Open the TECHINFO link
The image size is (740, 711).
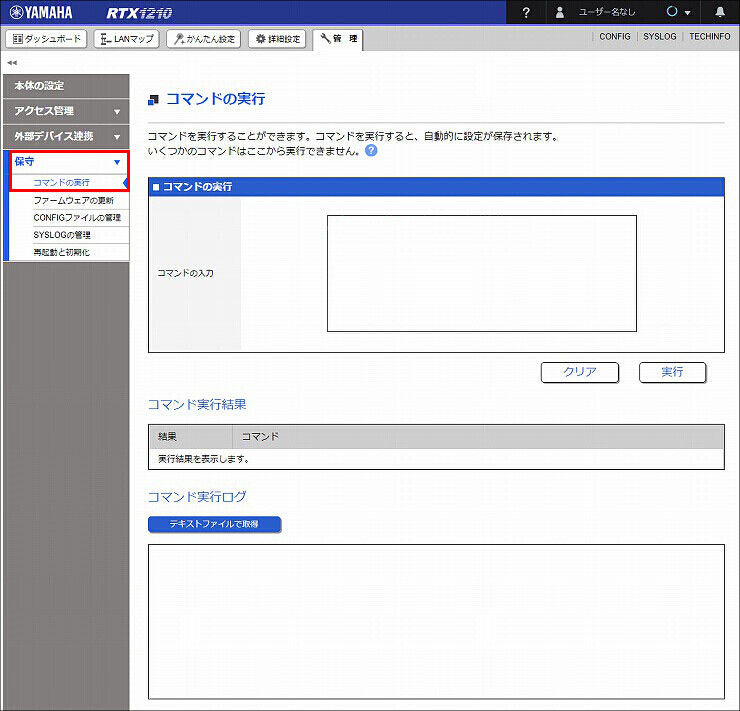(709, 36)
